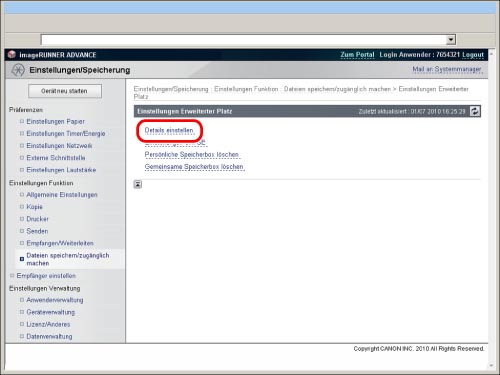
Task: Open Allgemeine Einstellungen in sidebar
Action: 62,195
